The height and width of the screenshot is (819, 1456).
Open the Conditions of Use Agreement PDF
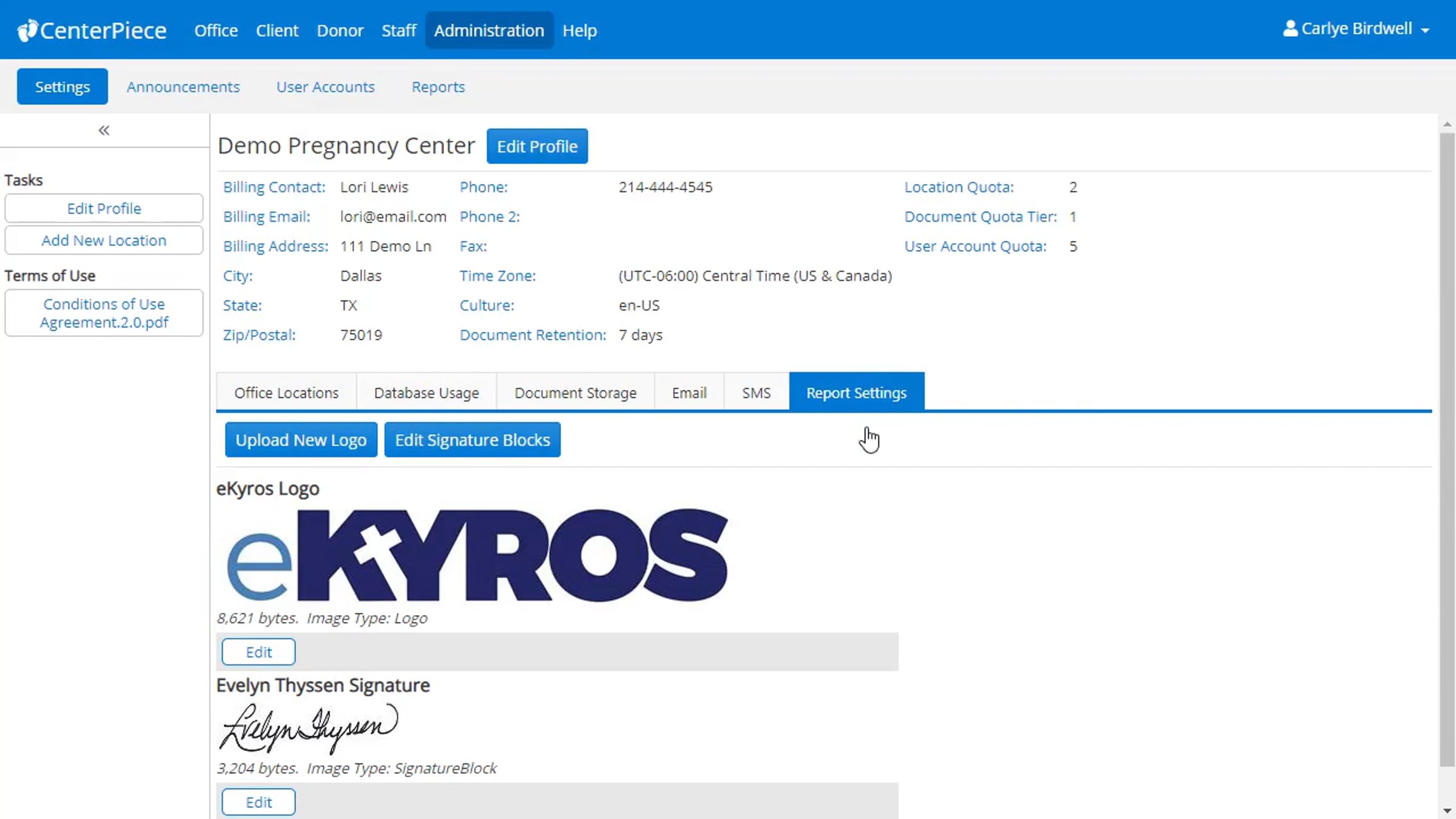(103, 313)
